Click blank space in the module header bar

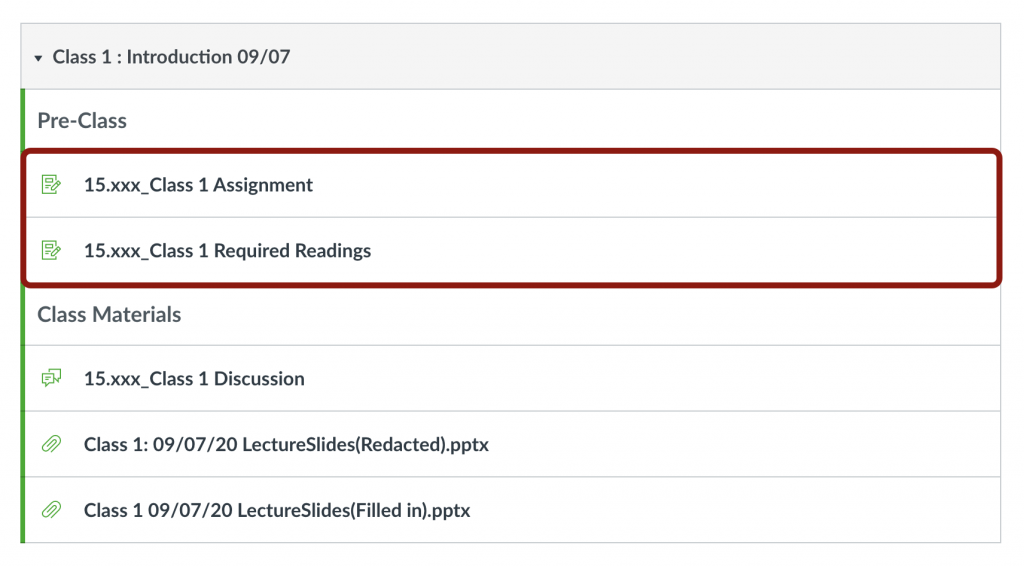coord(650,57)
